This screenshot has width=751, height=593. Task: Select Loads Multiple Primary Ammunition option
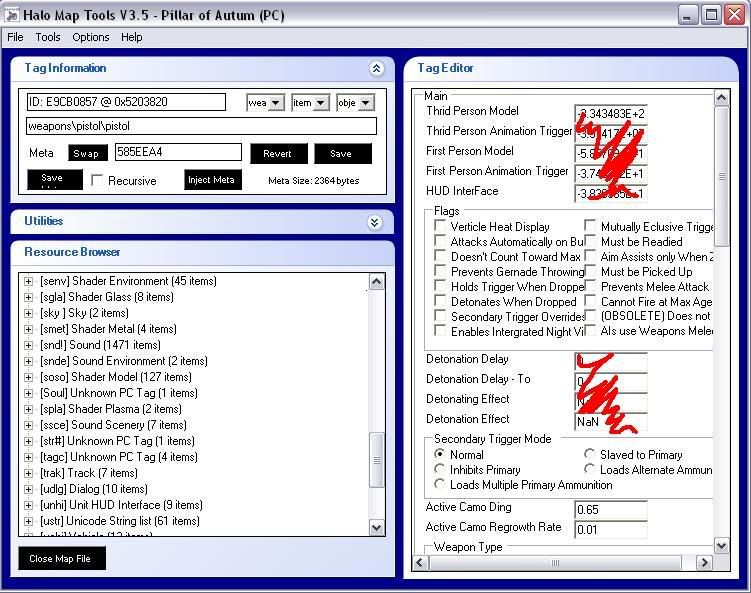pyautogui.click(x=439, y=484)
